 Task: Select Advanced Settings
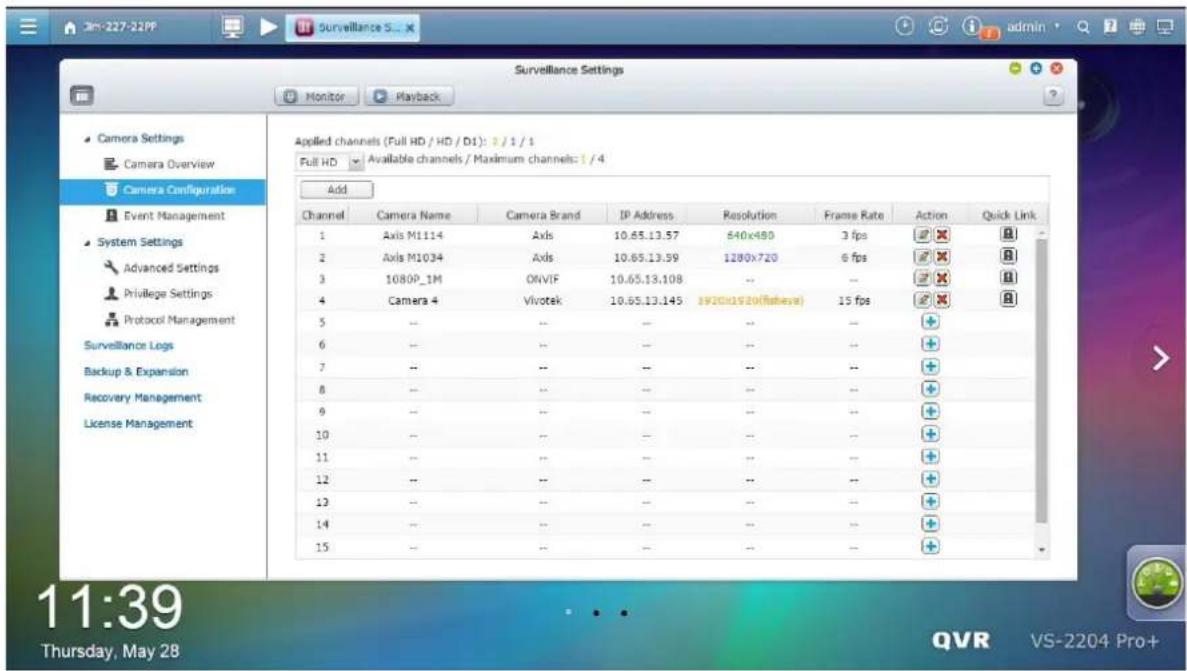coord(162,267)
